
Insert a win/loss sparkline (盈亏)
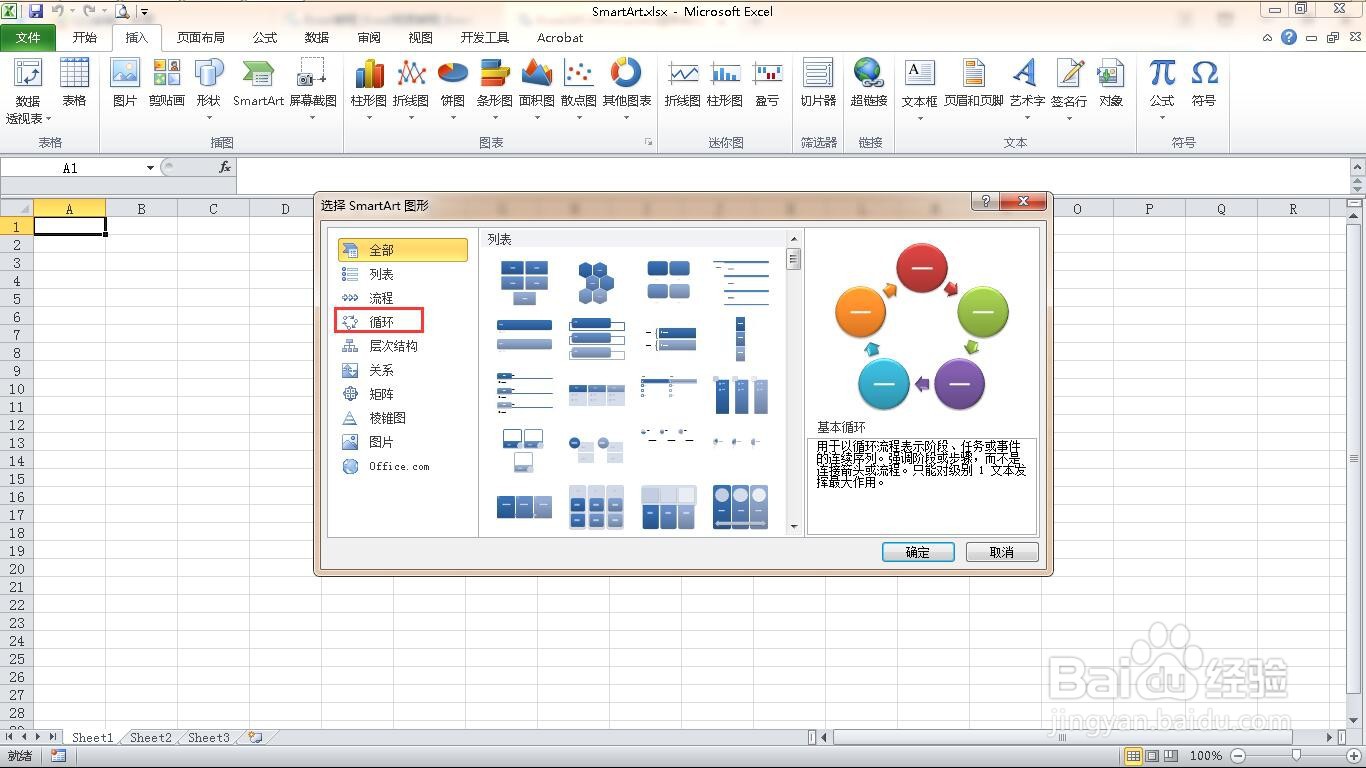point(767,83)
